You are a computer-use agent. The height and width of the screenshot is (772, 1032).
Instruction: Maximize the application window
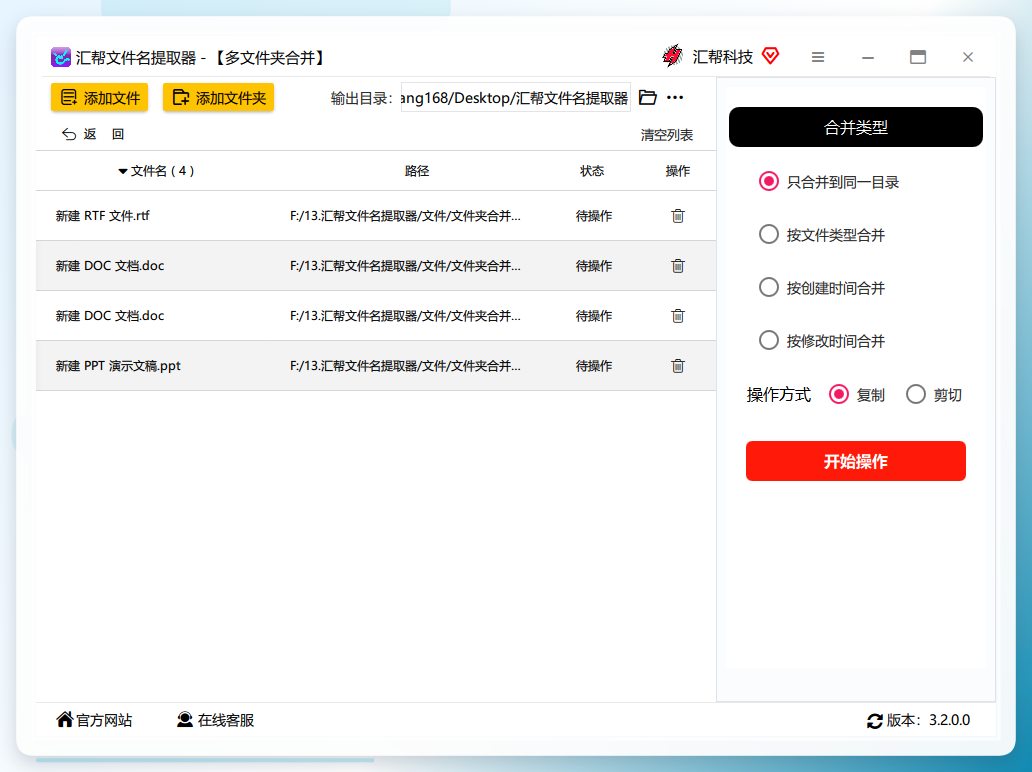click(x=918, y=57)
